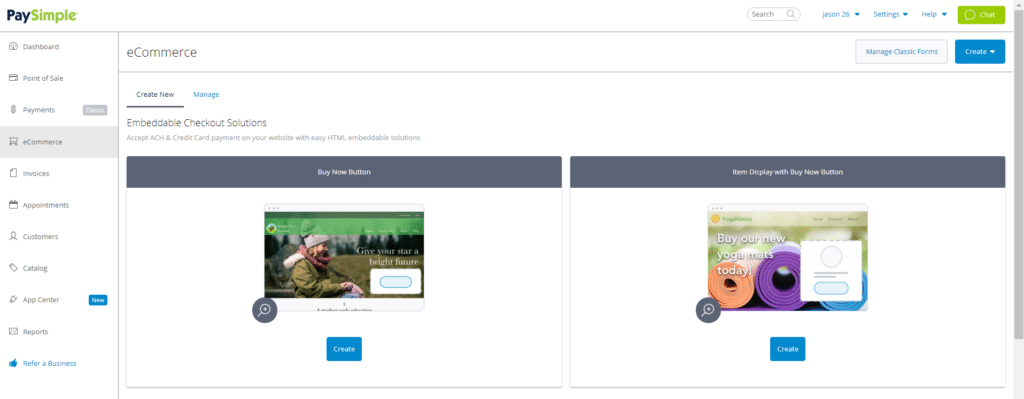Click Create under Item Display with Buy Now
Image resolution: width=1024 pixels, height=399 pixels.
pos(788,349)
